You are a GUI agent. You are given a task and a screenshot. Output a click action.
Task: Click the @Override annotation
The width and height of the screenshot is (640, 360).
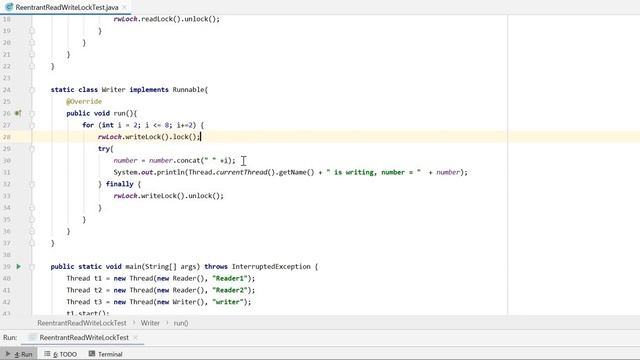[84, 101]
